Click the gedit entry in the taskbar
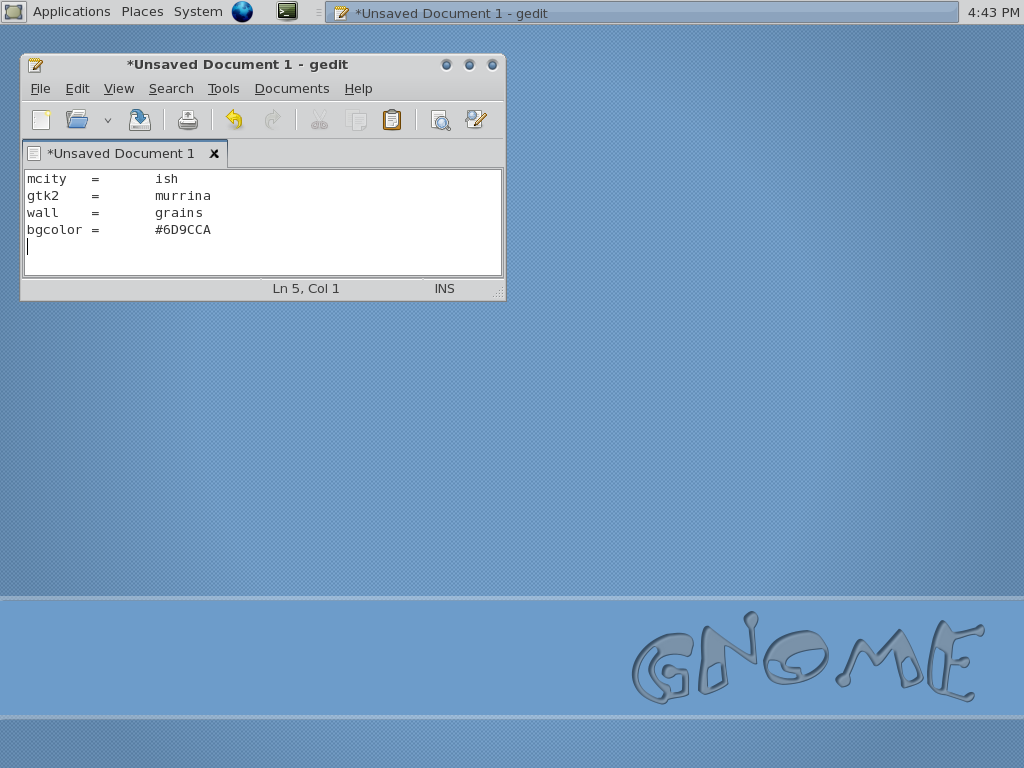Viewport: 1024px width, 768px height. [x=642, y=12]
